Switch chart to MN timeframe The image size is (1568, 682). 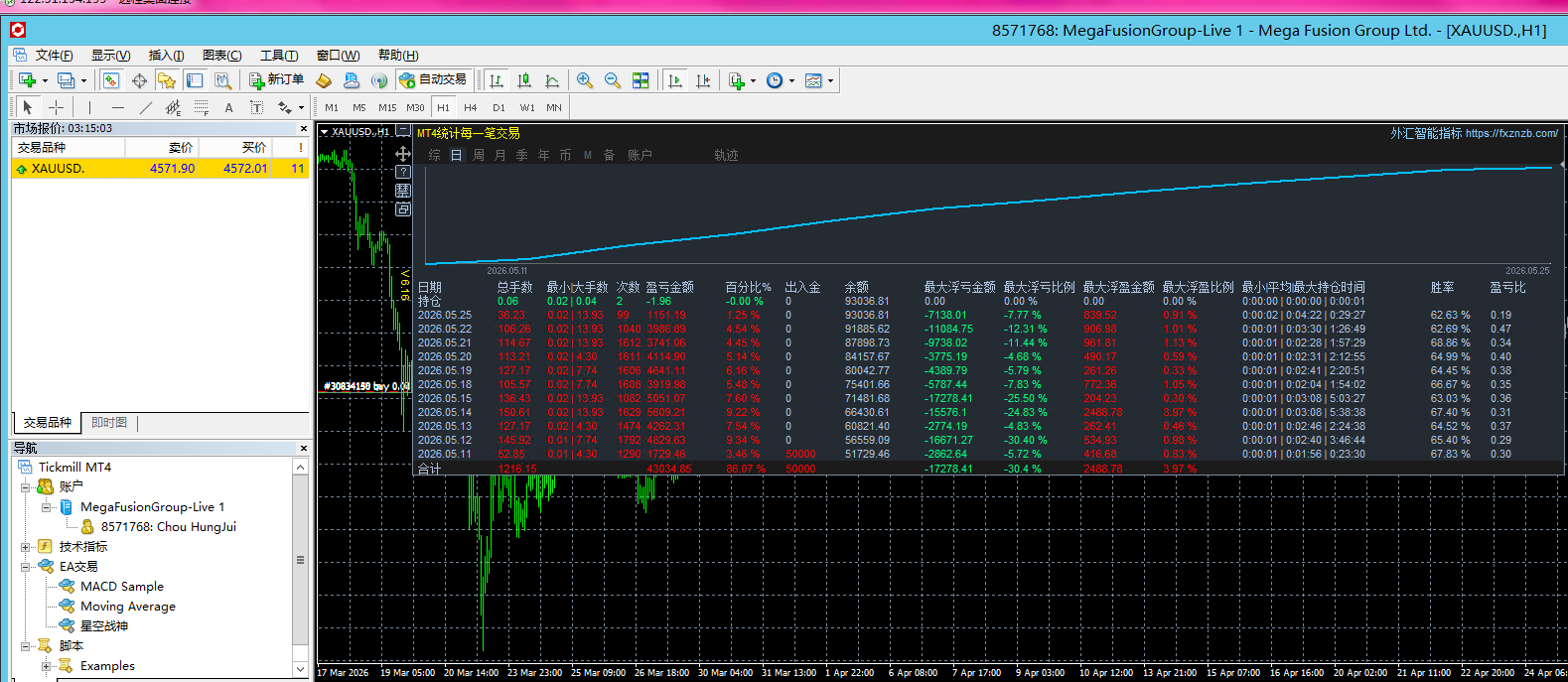coord(554,107)
